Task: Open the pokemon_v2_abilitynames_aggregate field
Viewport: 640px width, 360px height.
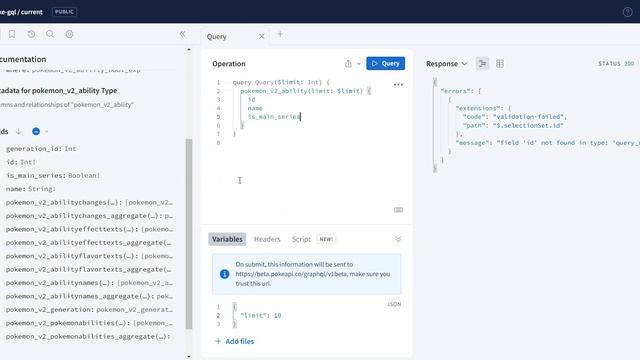Action: click(x=89, y=296)
